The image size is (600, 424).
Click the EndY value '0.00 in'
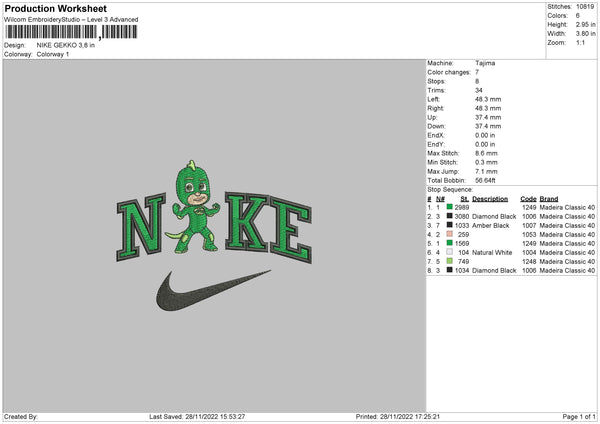(x=485, y=144)
